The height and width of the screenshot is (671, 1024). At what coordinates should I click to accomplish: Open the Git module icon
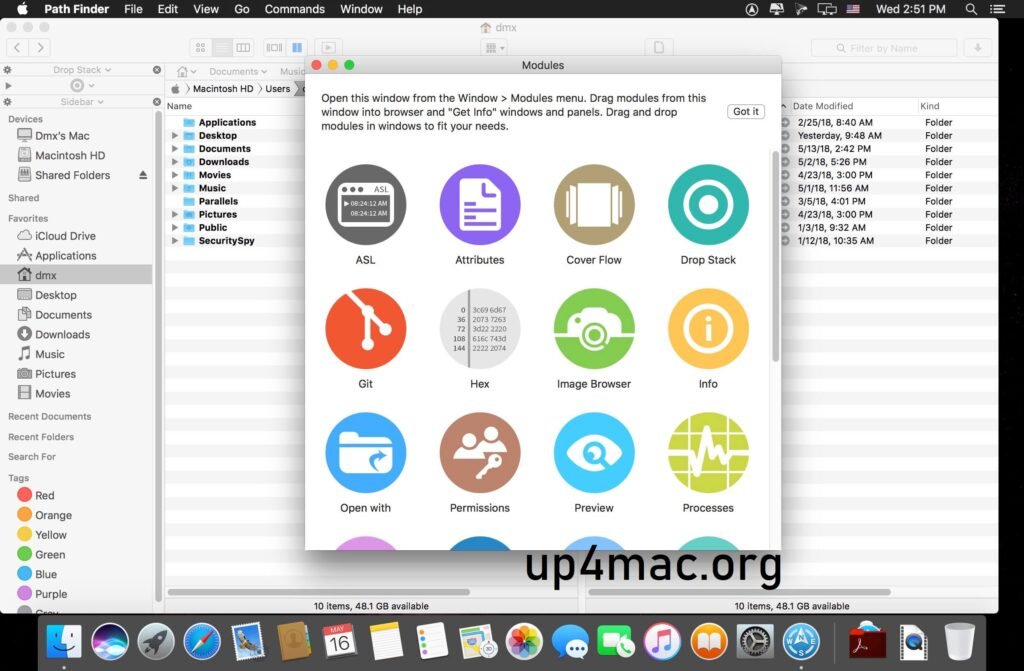point(365,330)
